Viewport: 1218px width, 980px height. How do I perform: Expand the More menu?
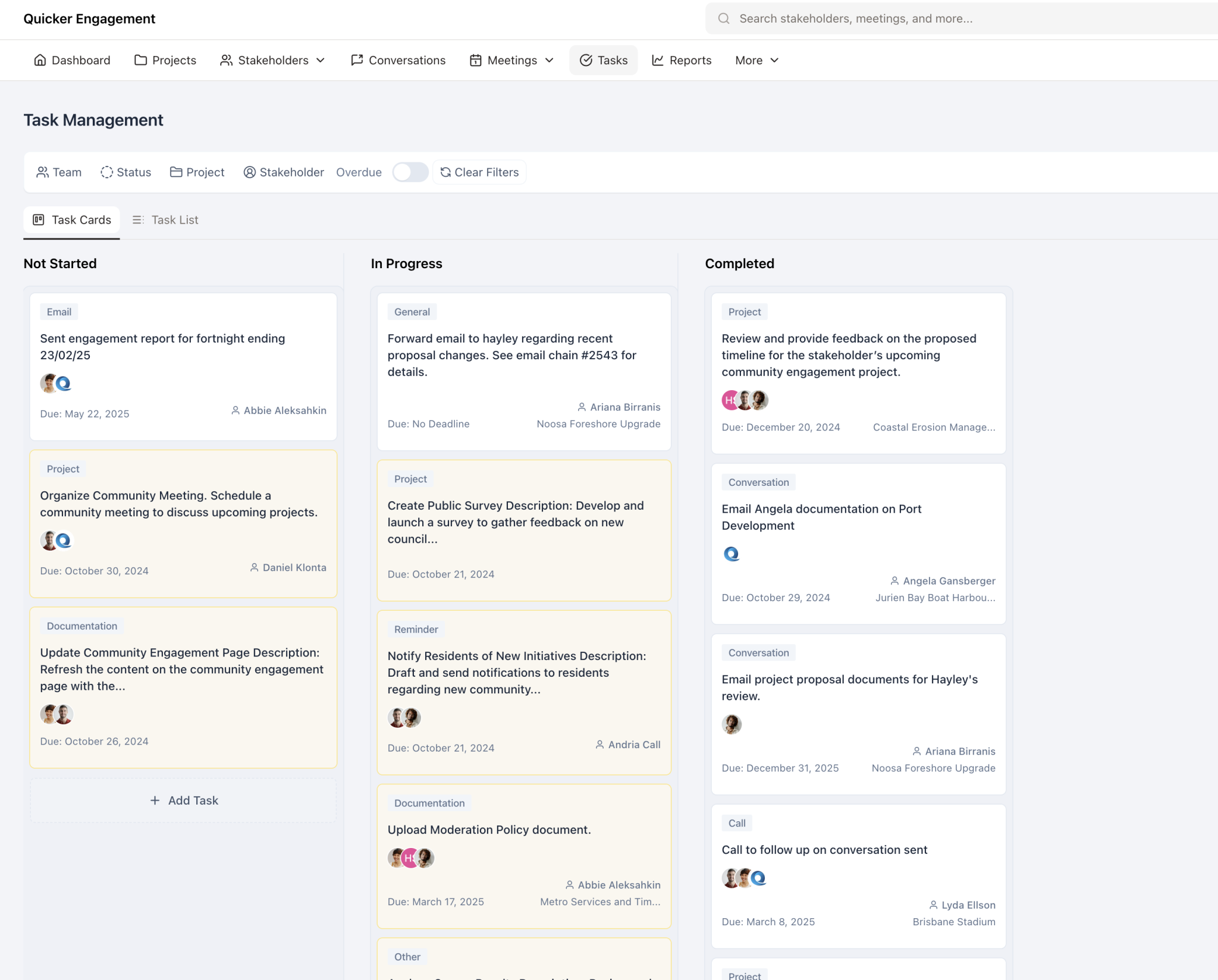(x=756, y=60)
